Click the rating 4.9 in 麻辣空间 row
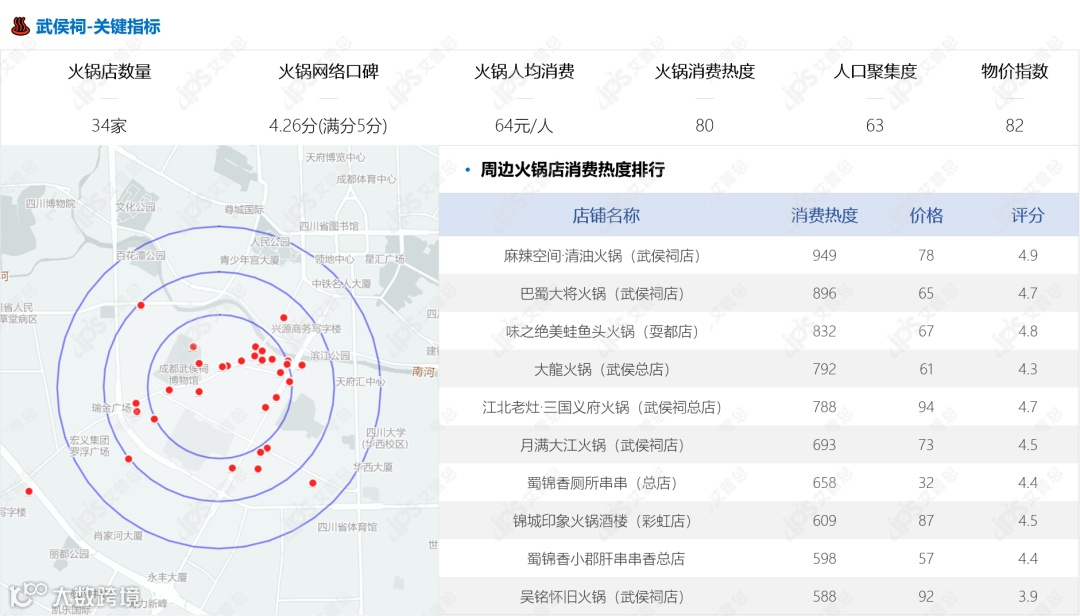Screen dimensions: 1080x616 (x=1028, y=256)
